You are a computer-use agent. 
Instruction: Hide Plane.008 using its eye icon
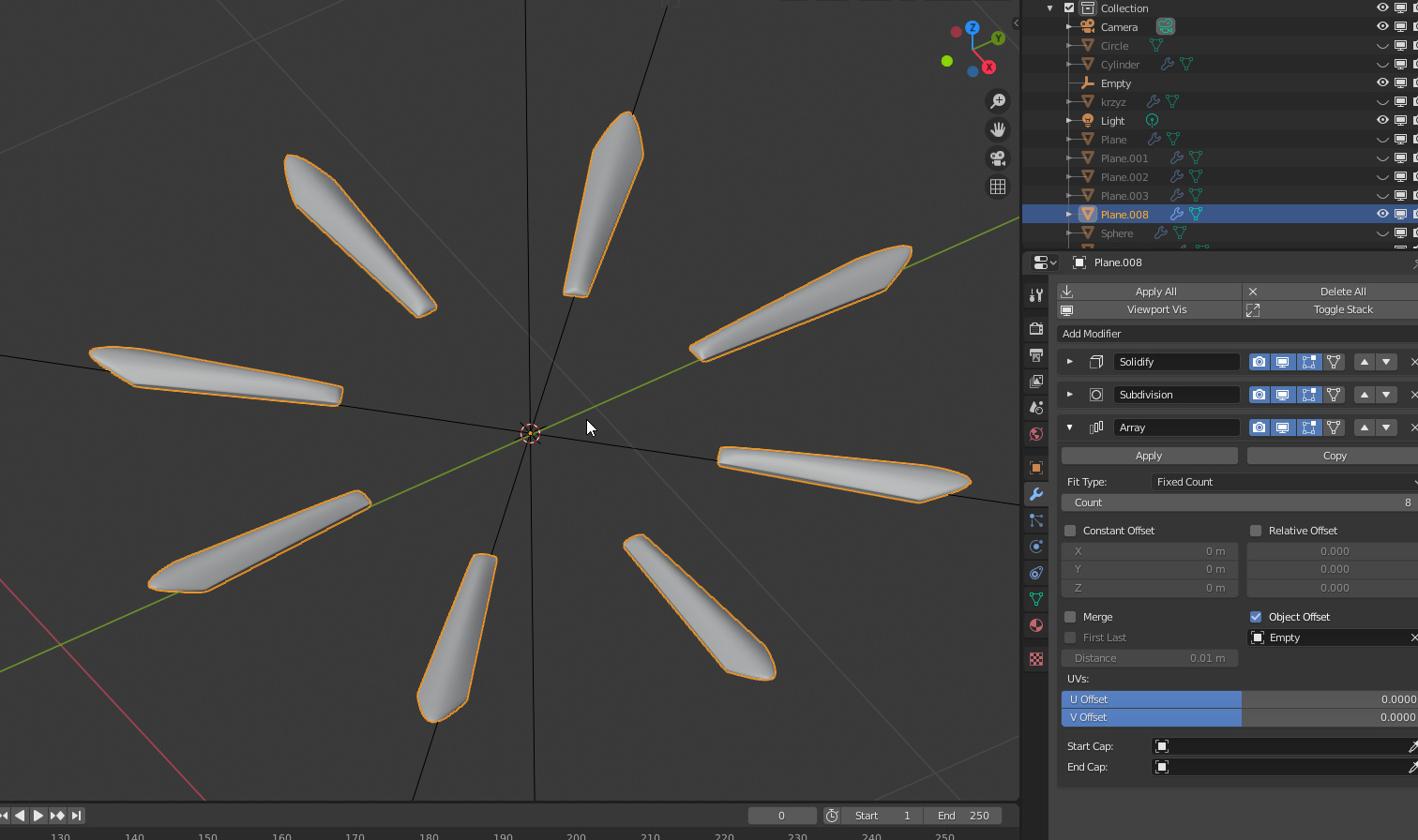coord(1382,214)
